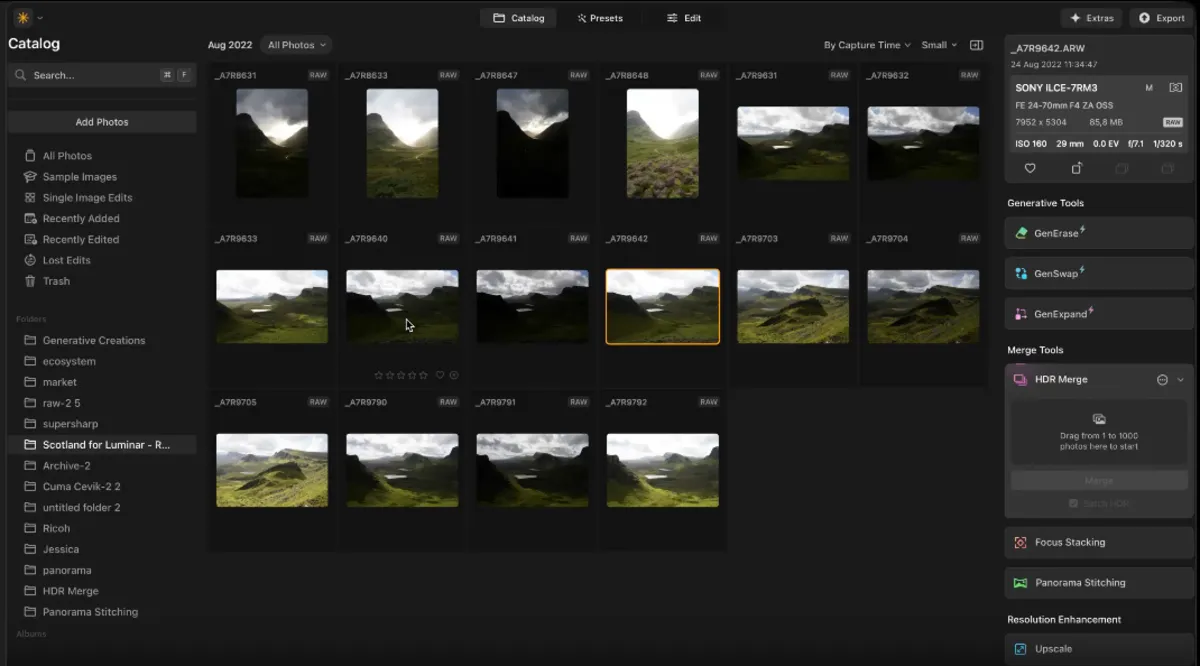1200x666 pixels.
Task: Open the GenExpand tool
Action: point(1097,313)
